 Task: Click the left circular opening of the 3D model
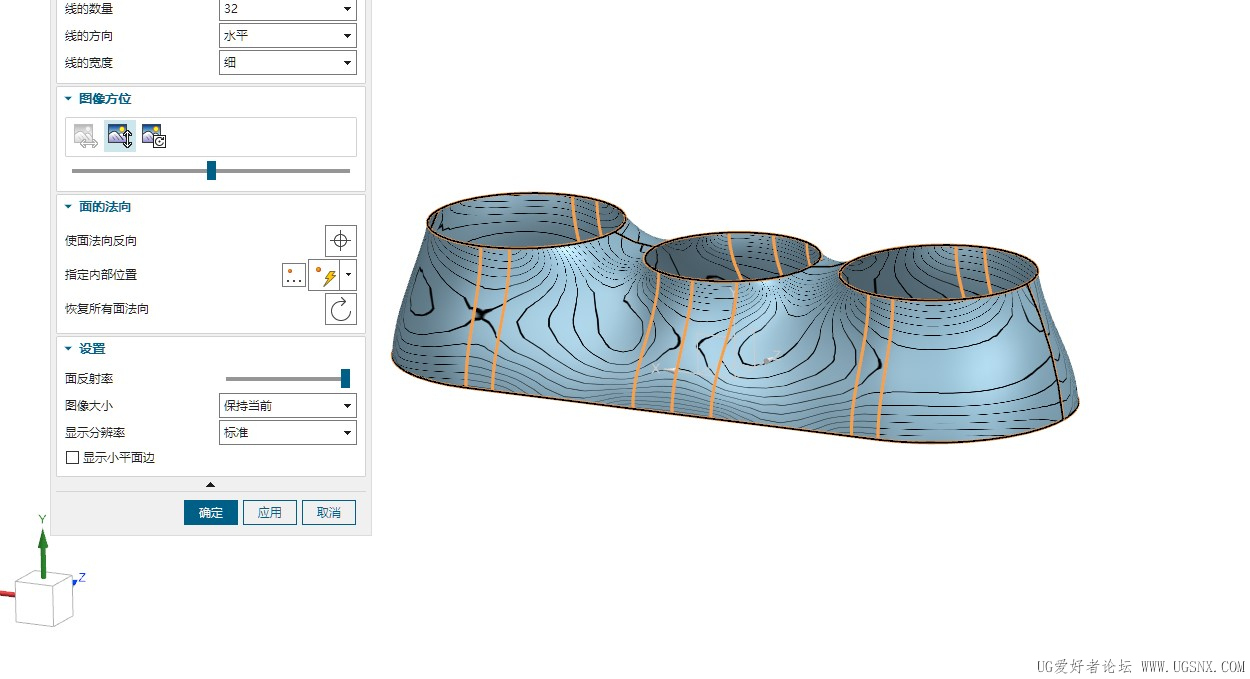coord(527,220)
